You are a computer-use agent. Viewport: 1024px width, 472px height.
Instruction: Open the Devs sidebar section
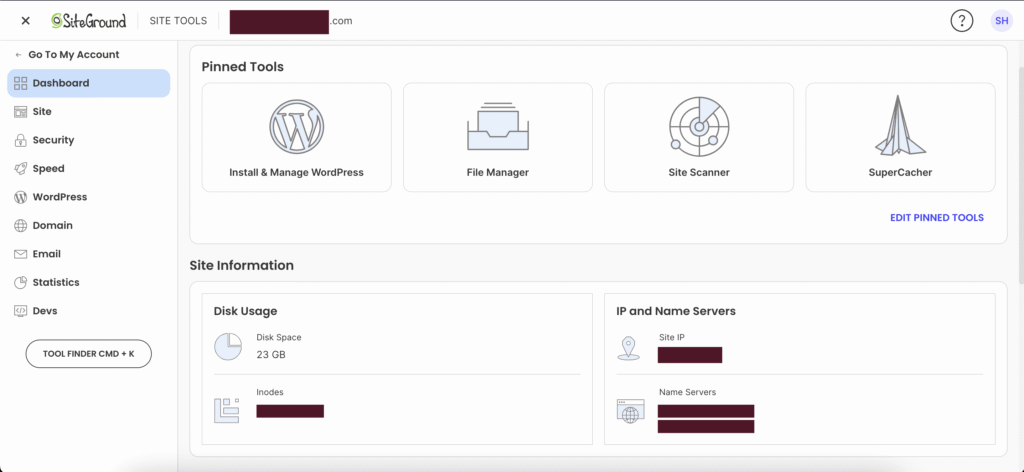point(45,311)
